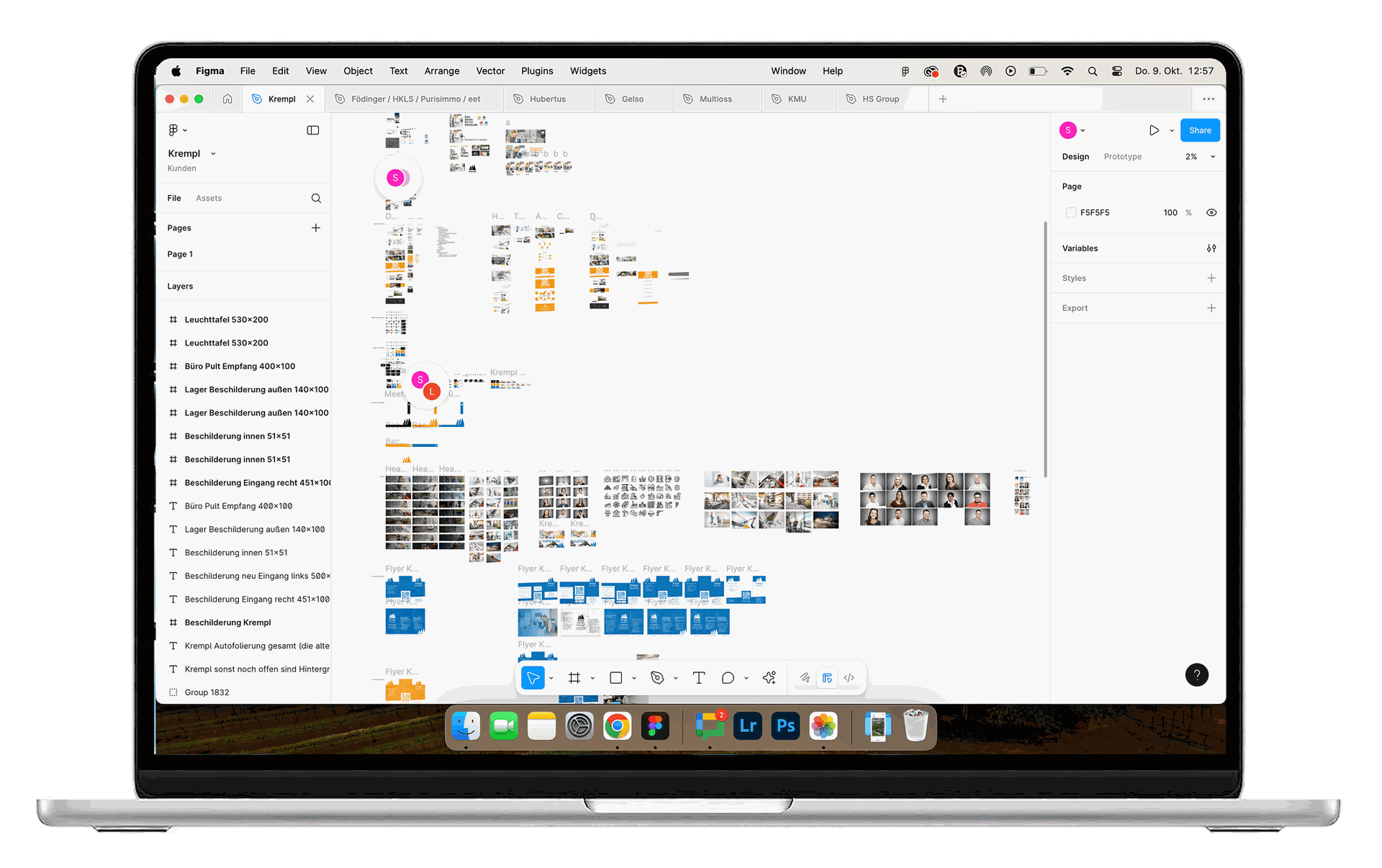Open variables settings icon
This screenshot has width=1382, height=868.
click(x=1211, y=248)
